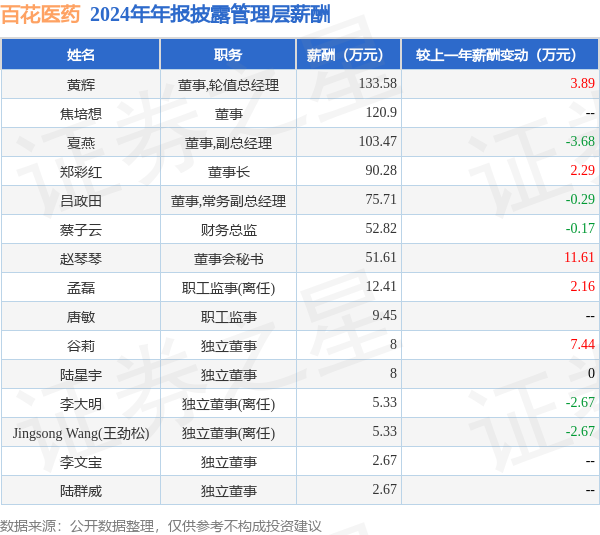Click the name cell 蔡子云
Image resolution: width=600 pixels, height=535 pixels.
pos(81,230)
